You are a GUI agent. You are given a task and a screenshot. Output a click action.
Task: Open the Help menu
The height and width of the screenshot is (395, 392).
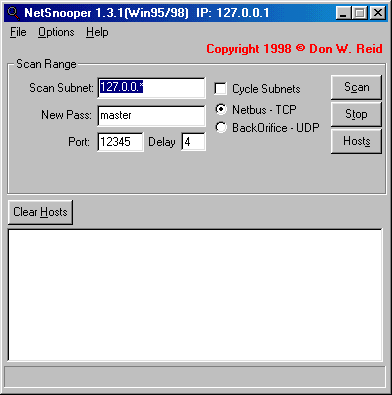(97, 32)
